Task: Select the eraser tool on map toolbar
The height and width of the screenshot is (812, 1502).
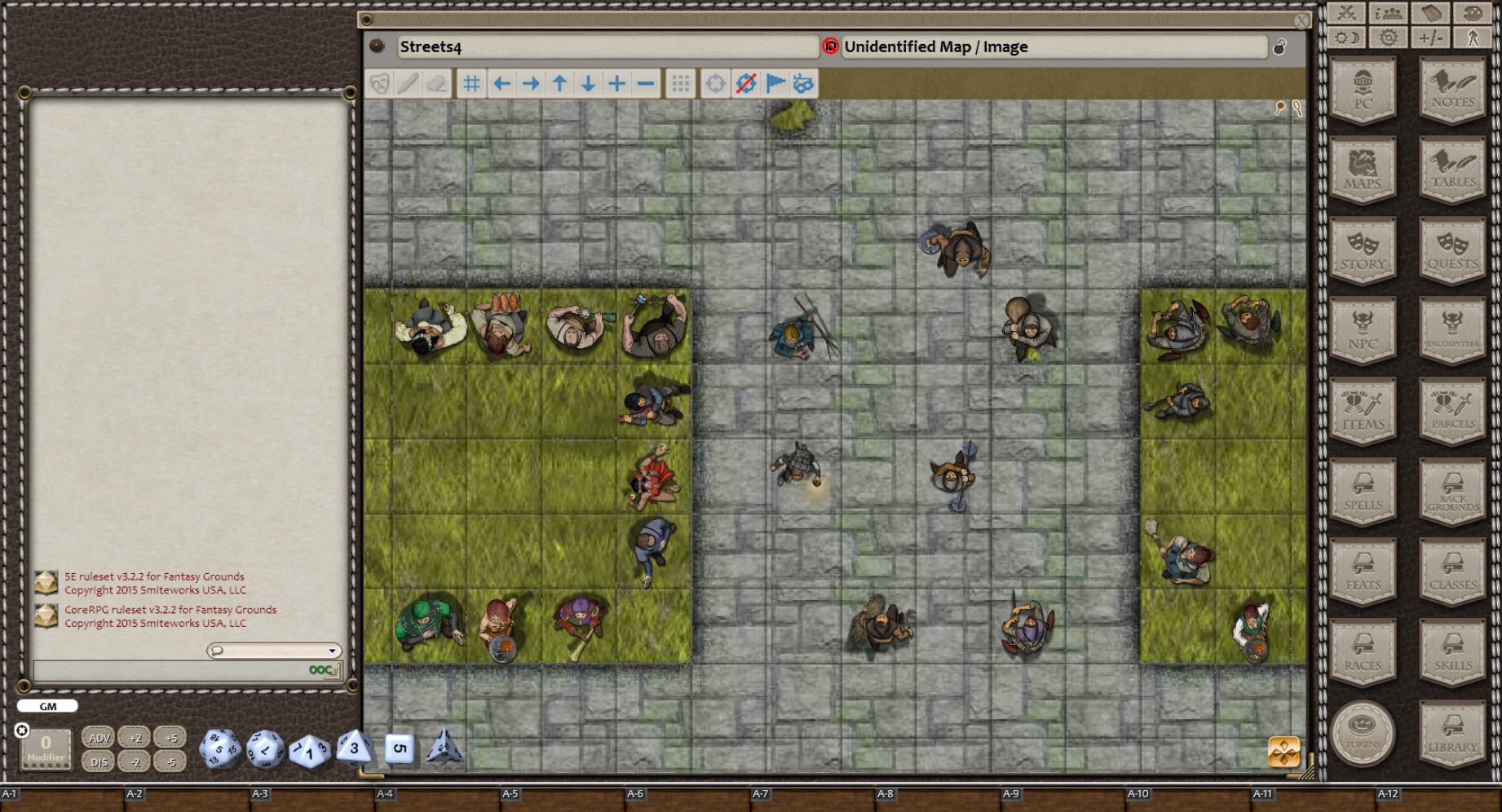Action: [x=435, y=82]
